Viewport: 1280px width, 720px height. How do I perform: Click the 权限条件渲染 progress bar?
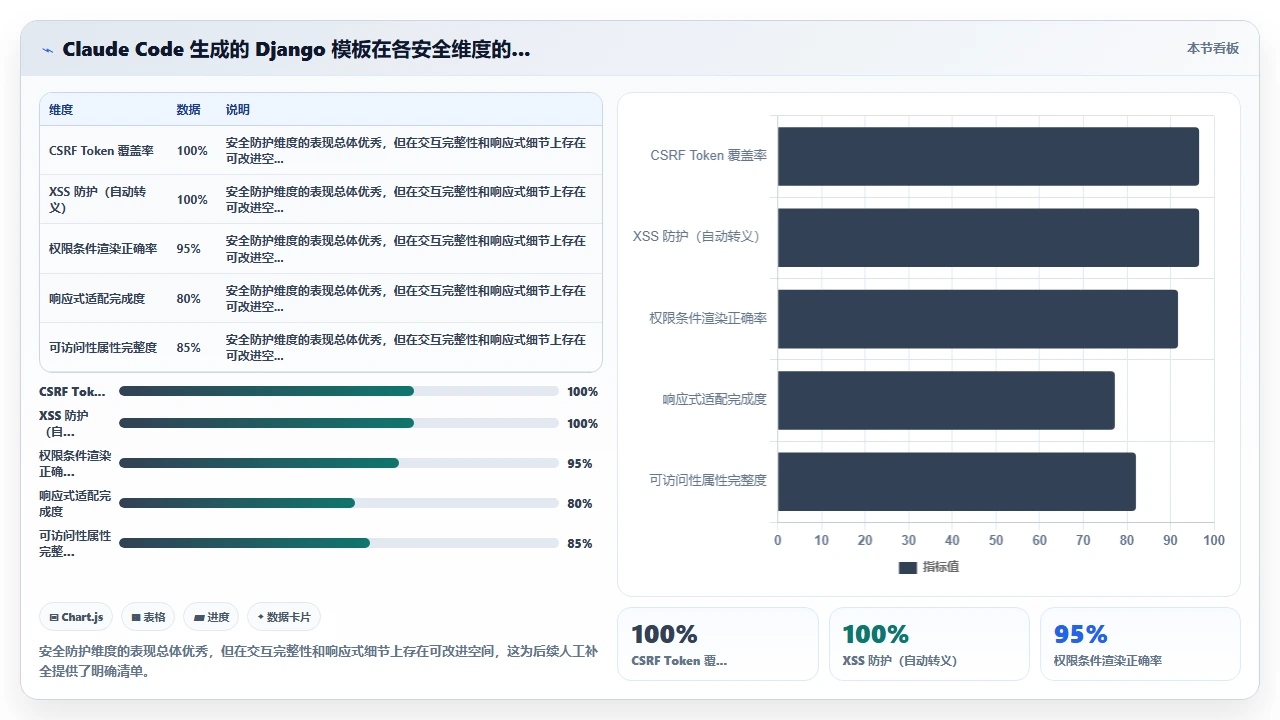tap(339, 463)
